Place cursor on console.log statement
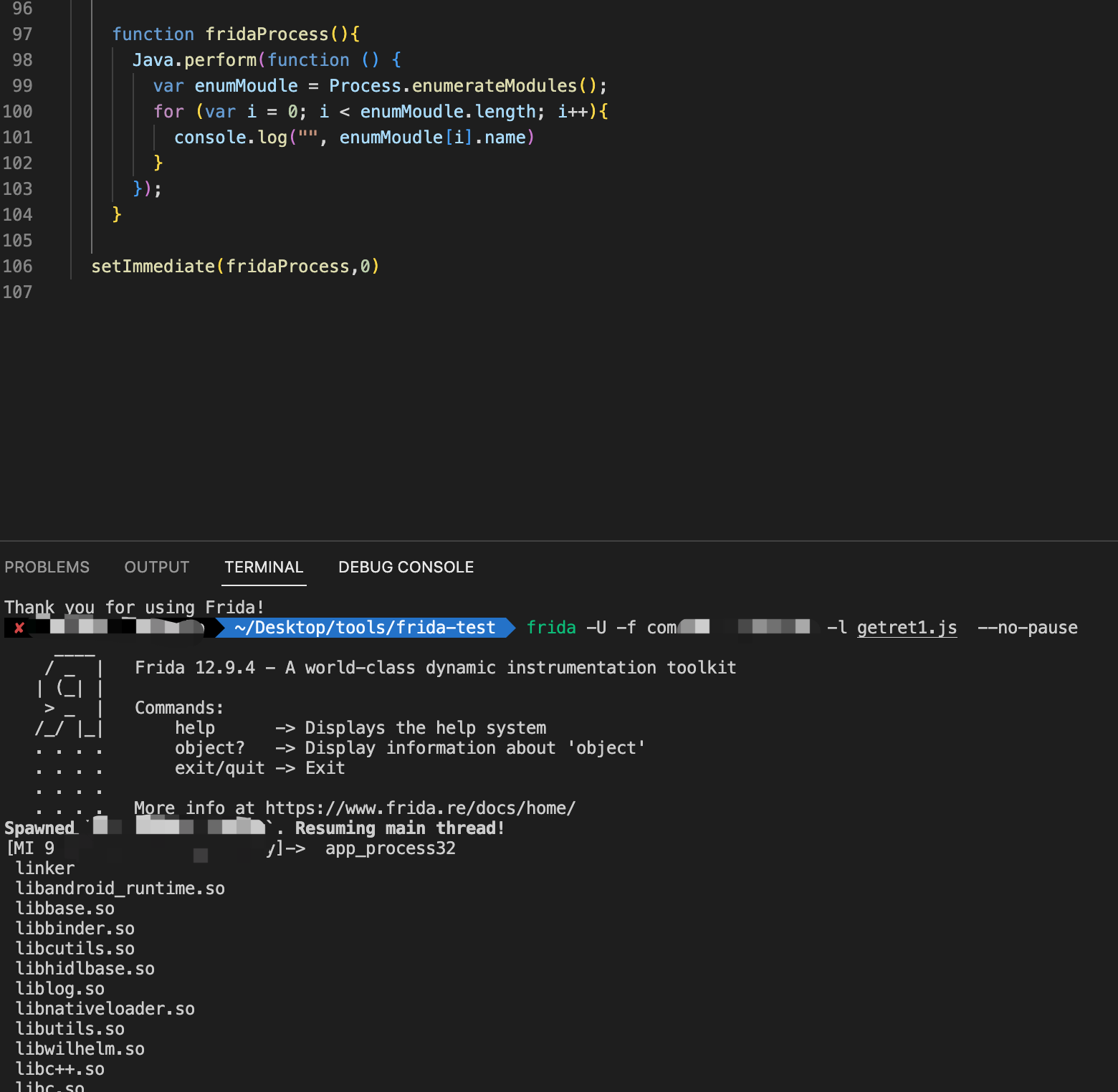 click(x=230, y=138)
